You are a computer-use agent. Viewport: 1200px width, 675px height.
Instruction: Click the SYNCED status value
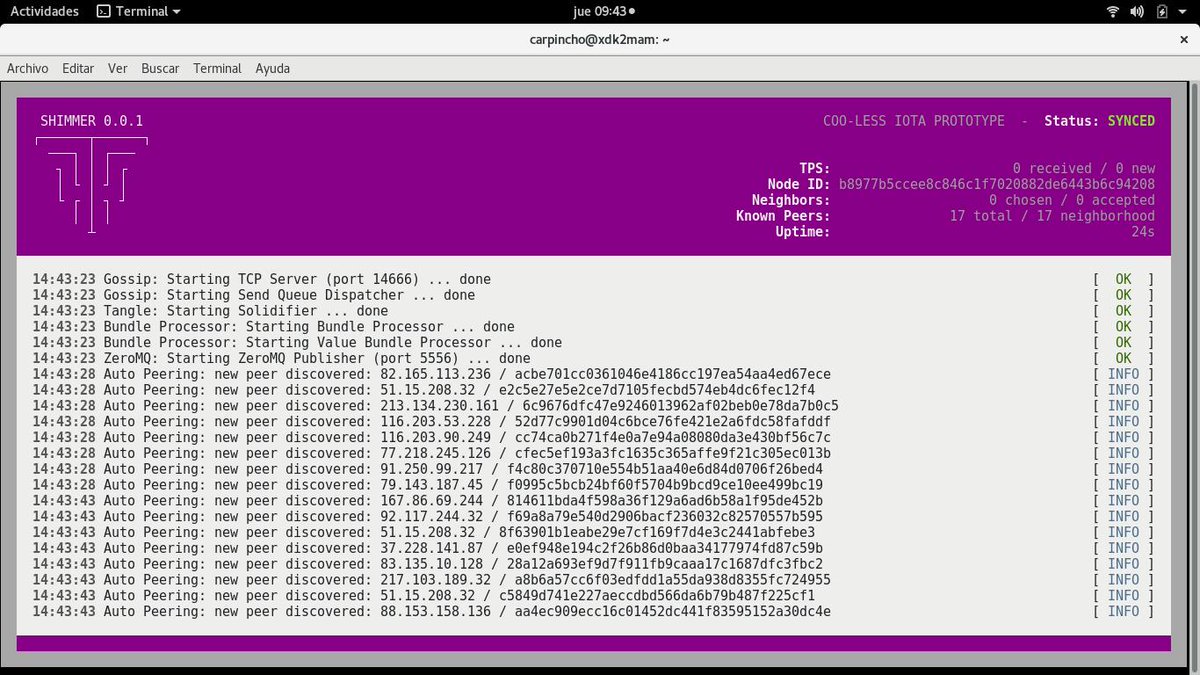click(1131, 121)
